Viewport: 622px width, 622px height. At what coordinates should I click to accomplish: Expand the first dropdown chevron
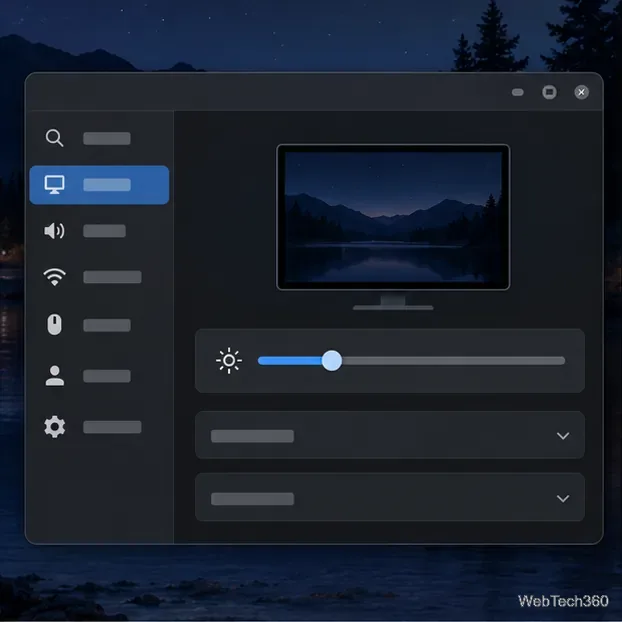pyautogui.click(x=563, y=436)
